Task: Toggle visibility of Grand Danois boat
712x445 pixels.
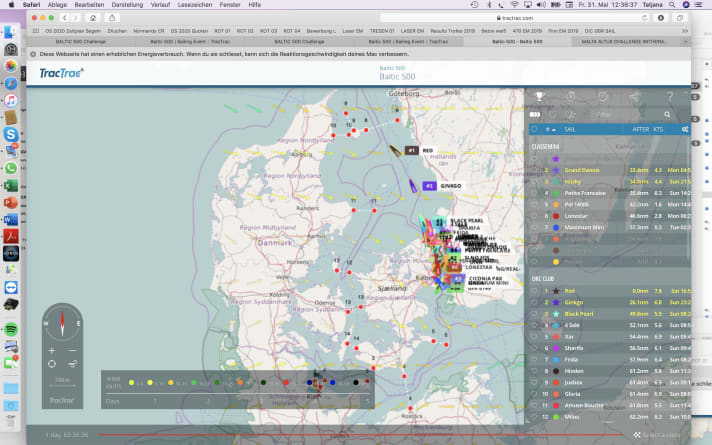Action: (534, 170)
